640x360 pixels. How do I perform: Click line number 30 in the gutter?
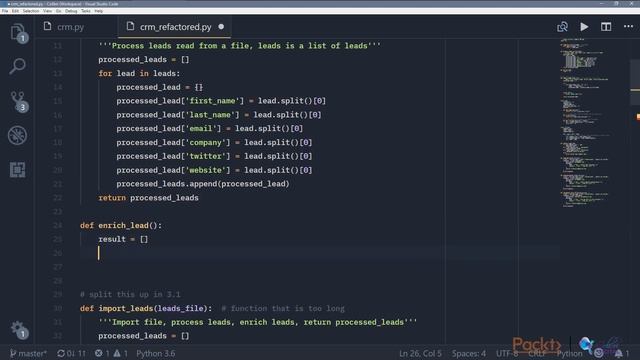(58, 308)
